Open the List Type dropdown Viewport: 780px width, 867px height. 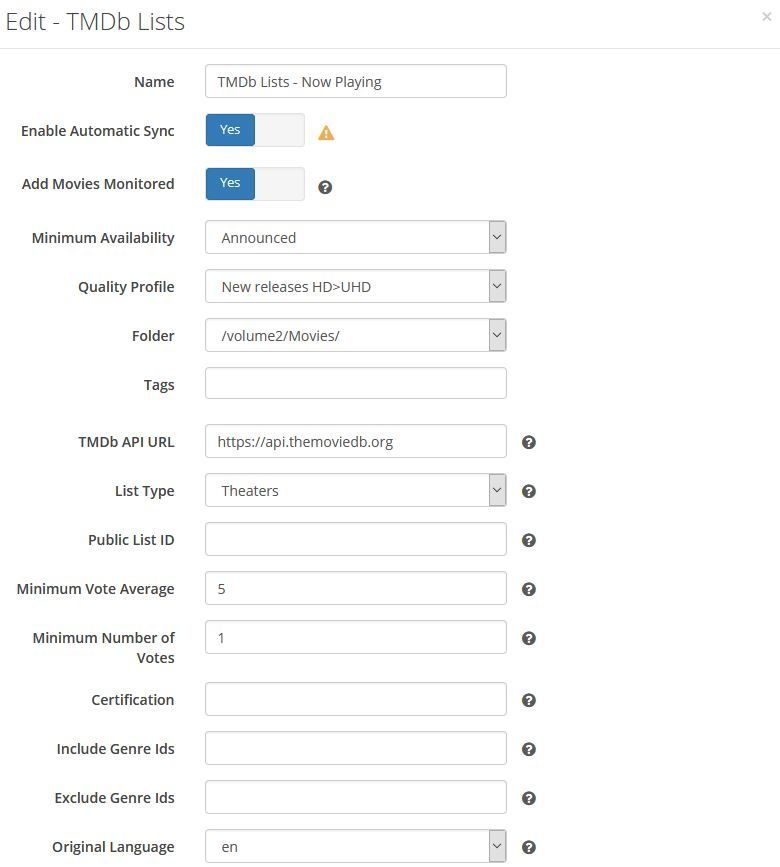tap(355, 491)
